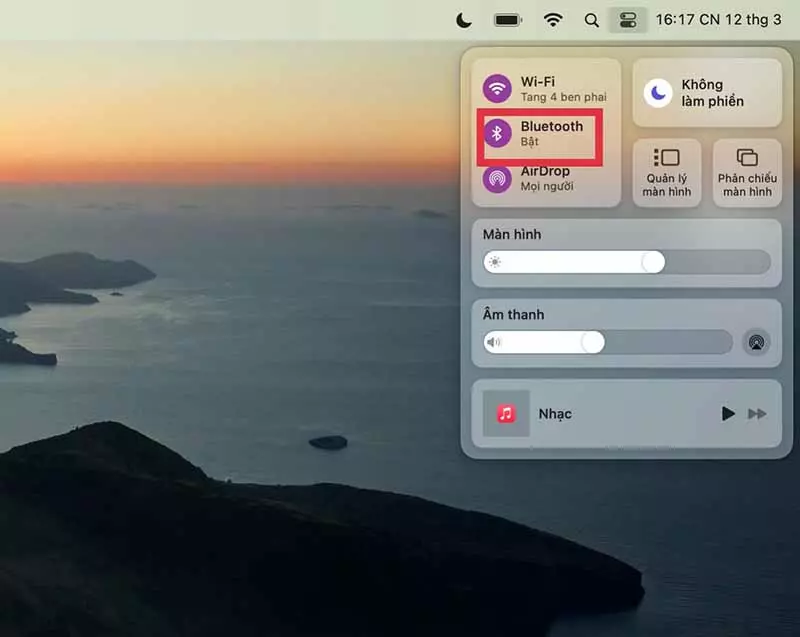
Task: Open Bluetooth settings via Bluetooth label
Action: click(552, 126)
